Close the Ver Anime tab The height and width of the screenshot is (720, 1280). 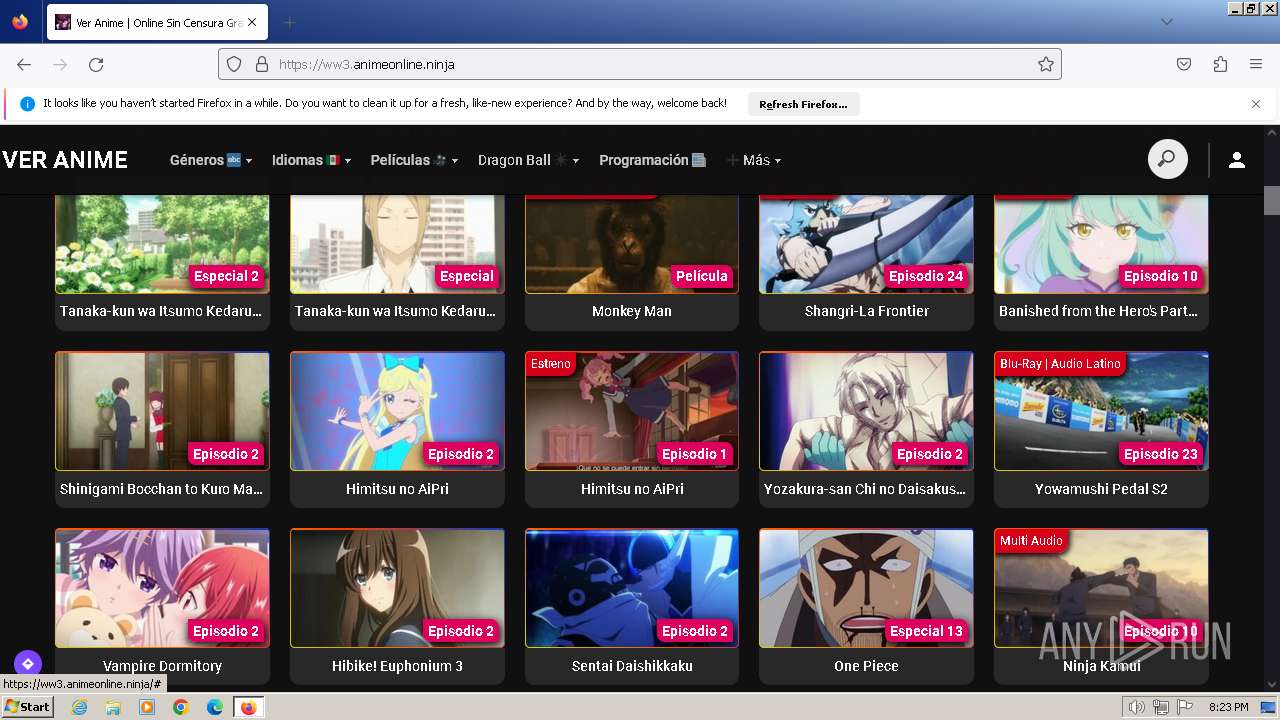tap(252, 22)
